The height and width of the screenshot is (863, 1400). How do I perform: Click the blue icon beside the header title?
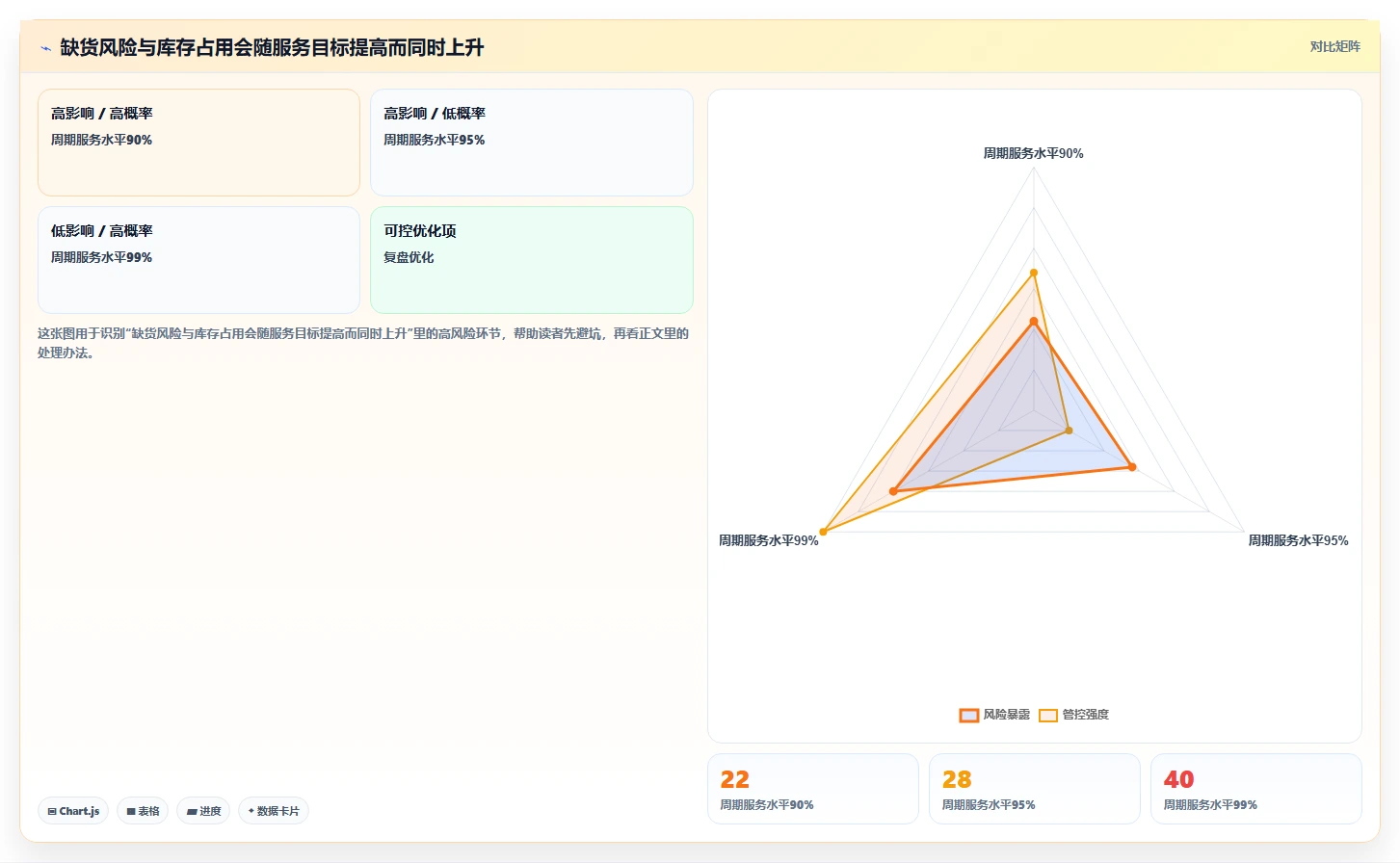click(x=45, y=48)
